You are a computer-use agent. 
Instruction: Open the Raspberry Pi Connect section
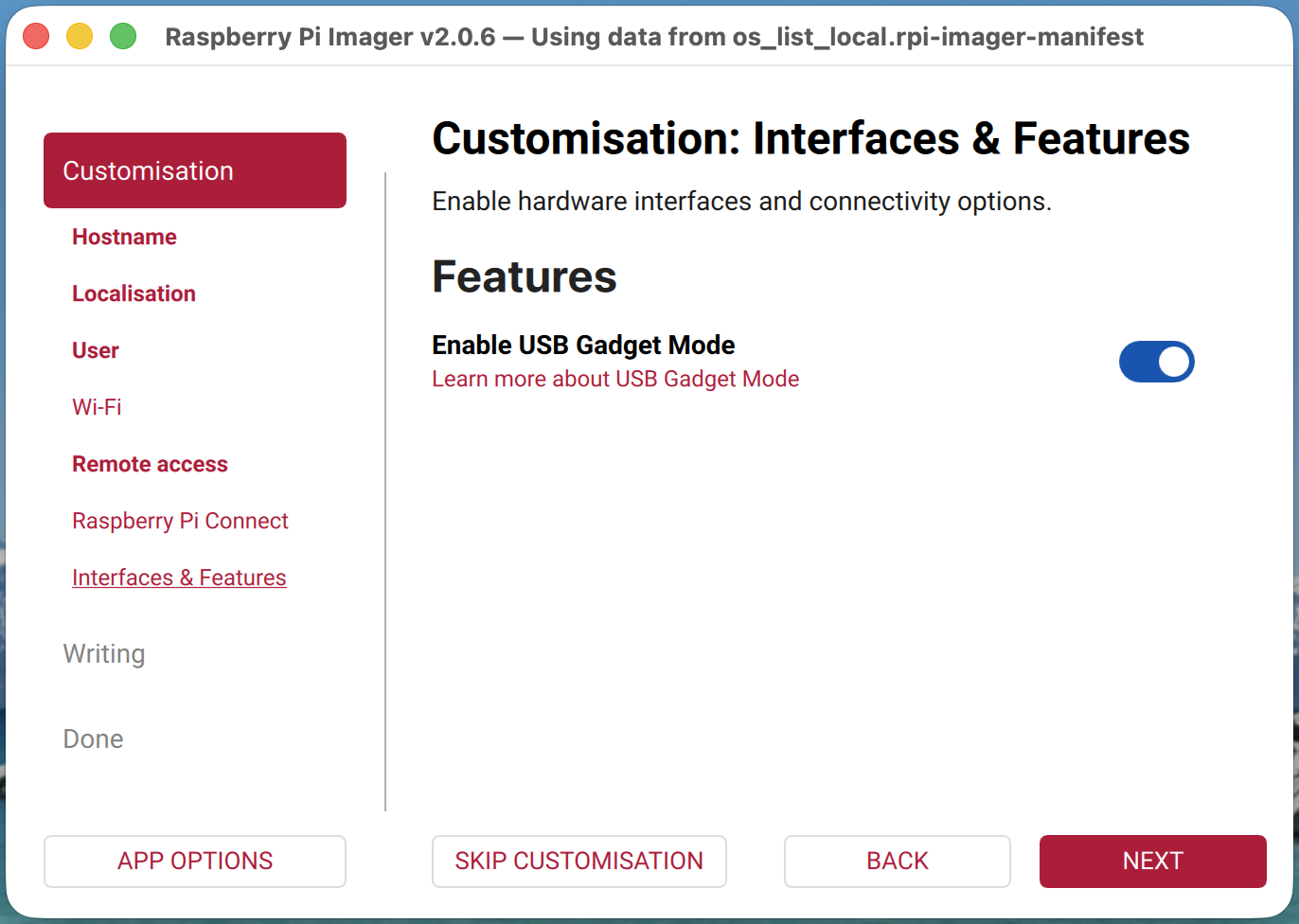point(180,521)
